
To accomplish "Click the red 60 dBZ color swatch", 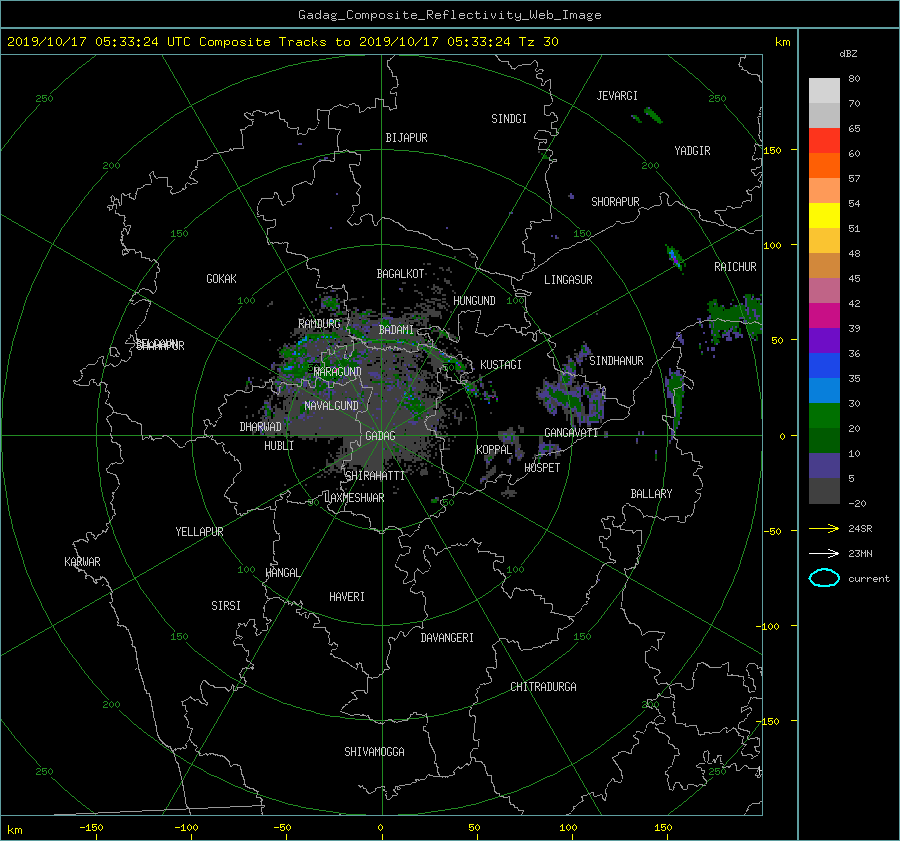I will click(824, 140).
